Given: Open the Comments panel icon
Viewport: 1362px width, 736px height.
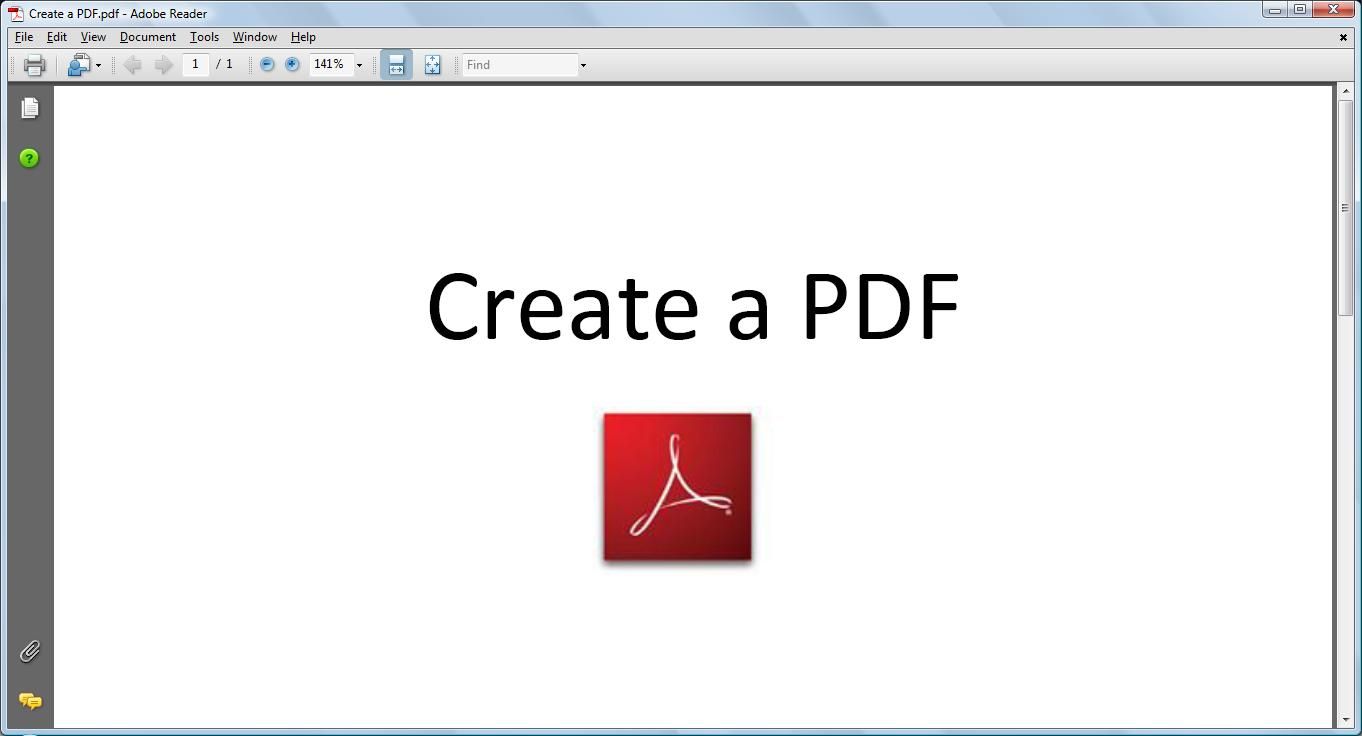Looking at the screenshot, I should pos(29,701).
